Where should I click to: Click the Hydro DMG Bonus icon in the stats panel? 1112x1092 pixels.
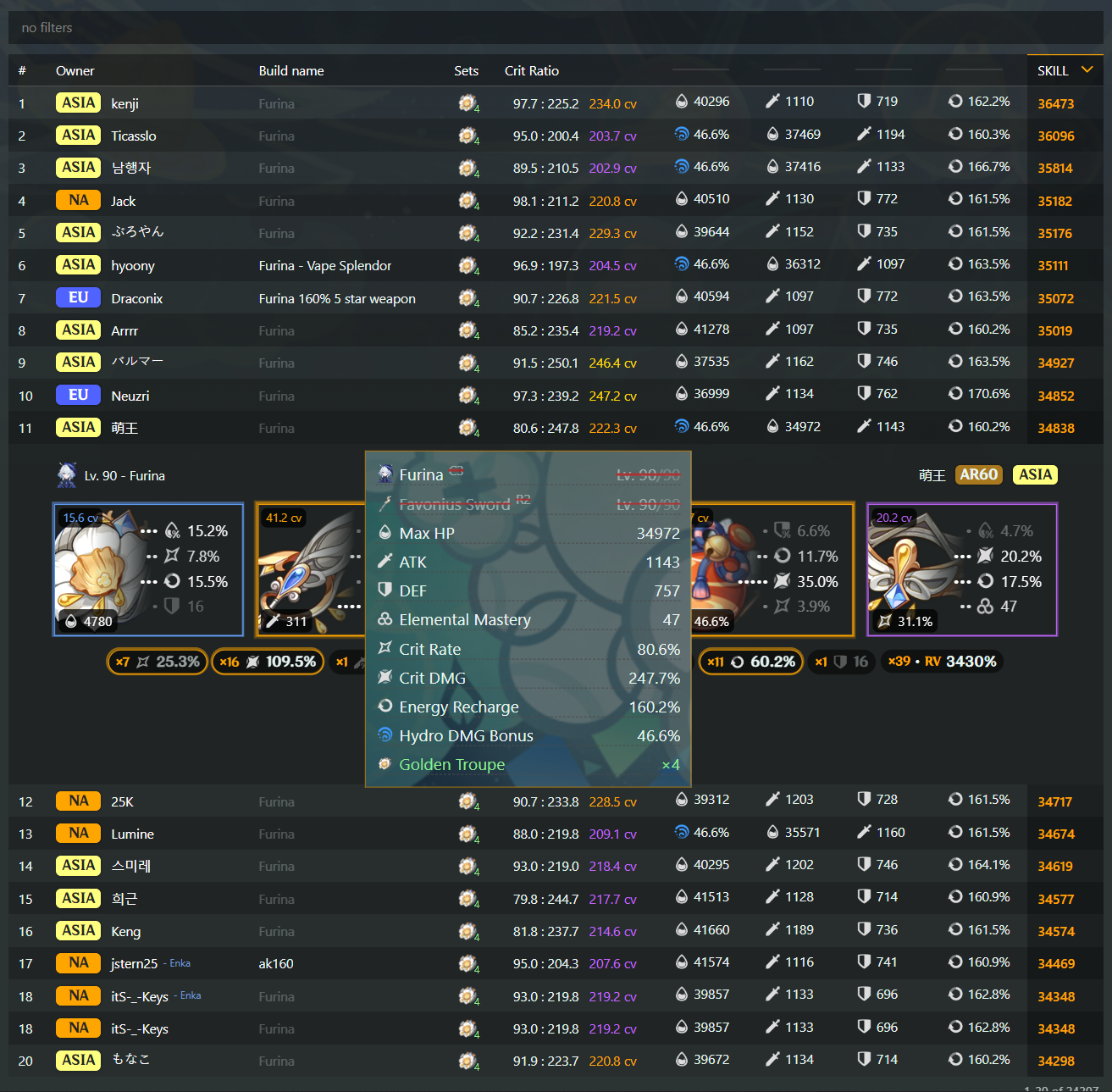pyautogui.click(x=385, y=735)
